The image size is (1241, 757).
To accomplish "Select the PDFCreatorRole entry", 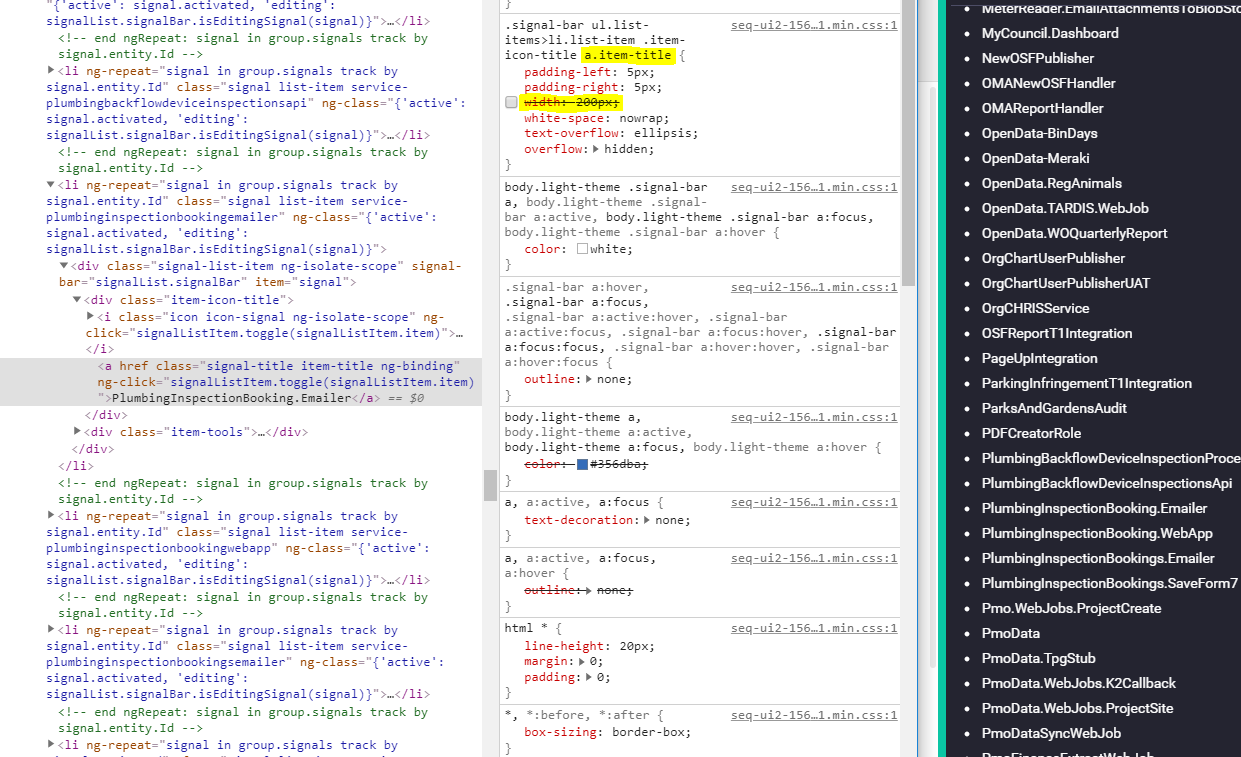I will coord(1031,432).
